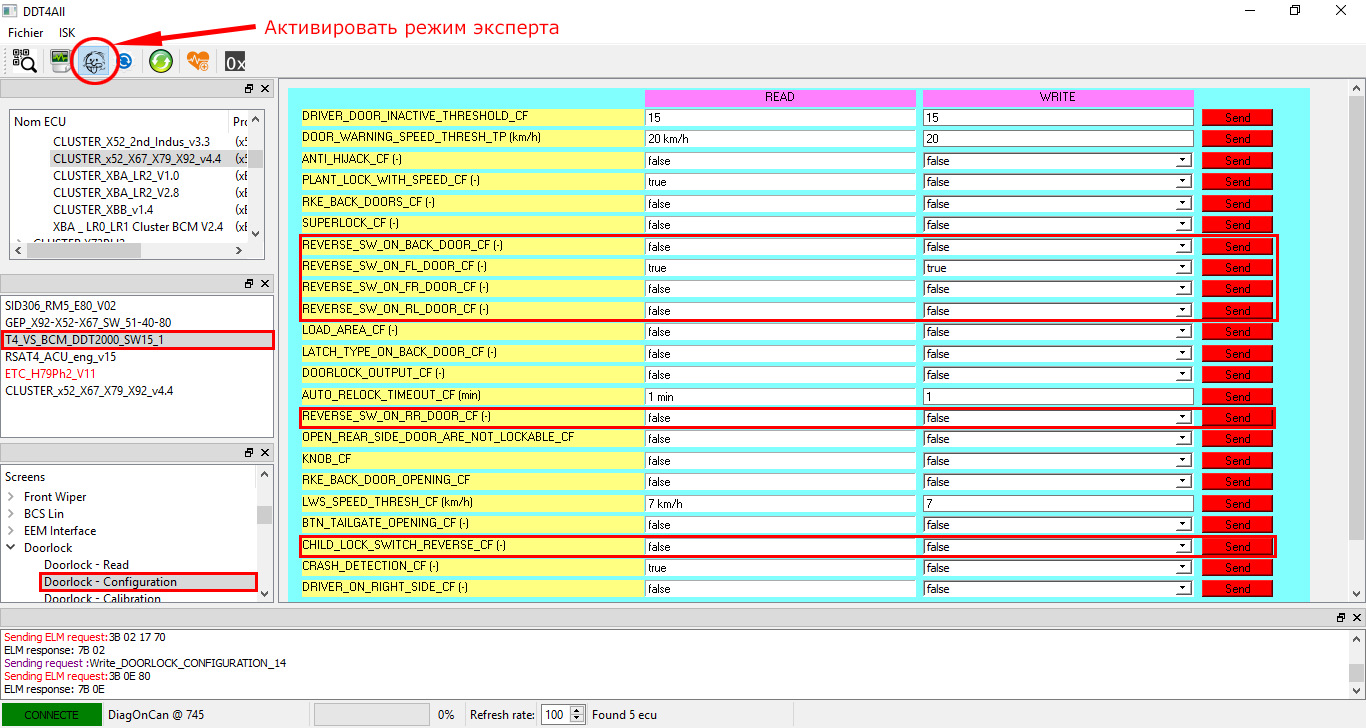The height and width of the screenshot is (728, 1366).
Task: Focus the AUTO_RELOCK_TIMEOUT_CF write field
Action: [1058, 397]
